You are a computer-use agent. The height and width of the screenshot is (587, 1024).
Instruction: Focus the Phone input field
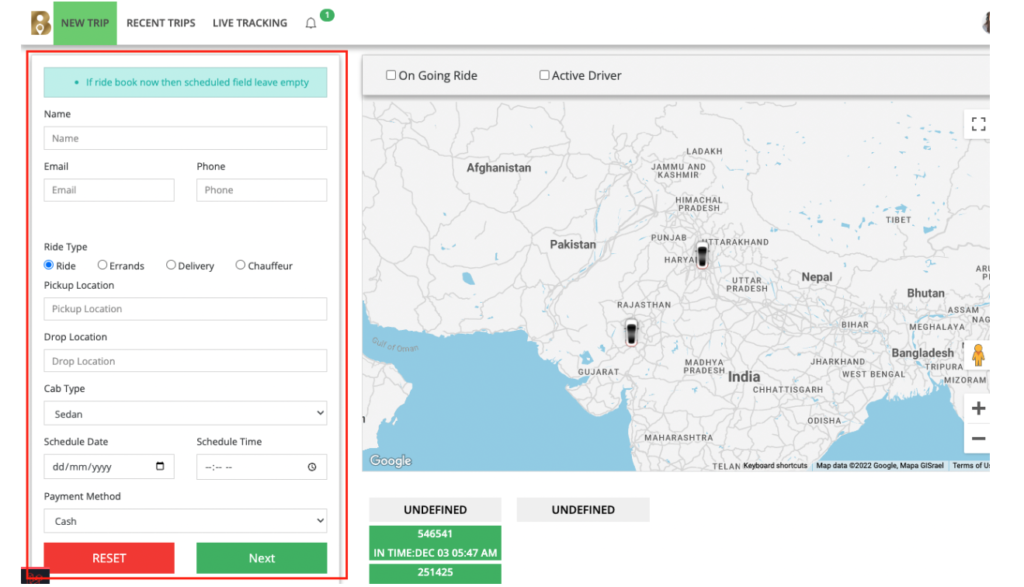tap(262, 190)
